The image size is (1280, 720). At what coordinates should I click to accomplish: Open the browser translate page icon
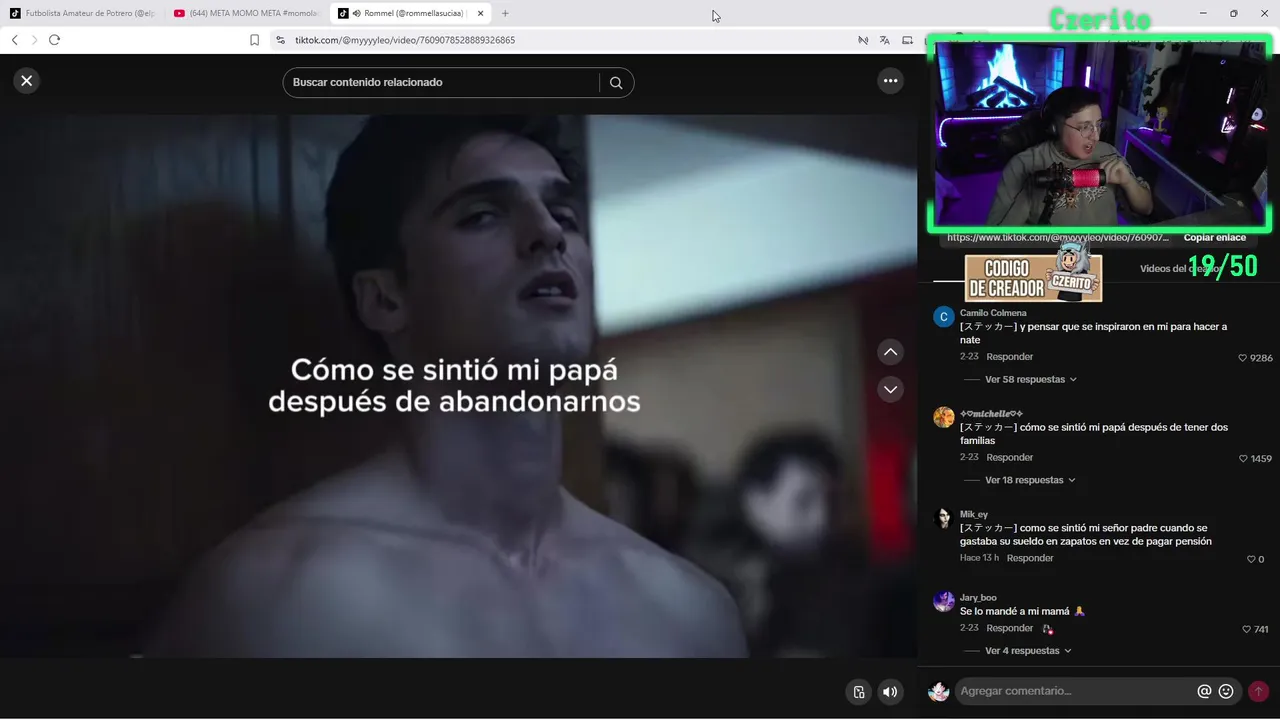pyautogui.click(x=884, y=40)
